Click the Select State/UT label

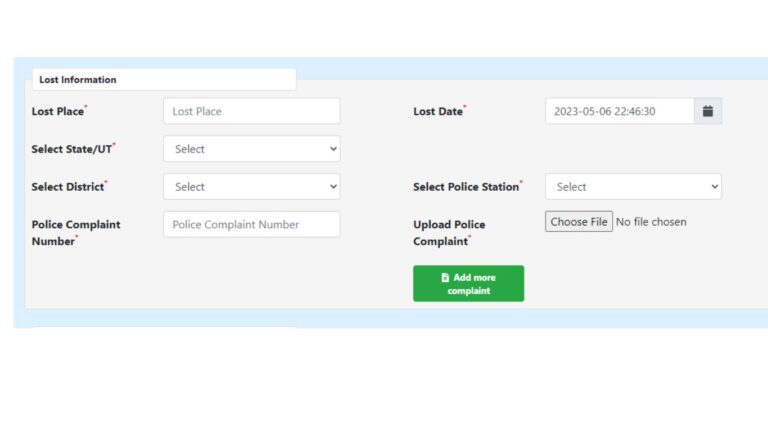[x=72, y=149]
